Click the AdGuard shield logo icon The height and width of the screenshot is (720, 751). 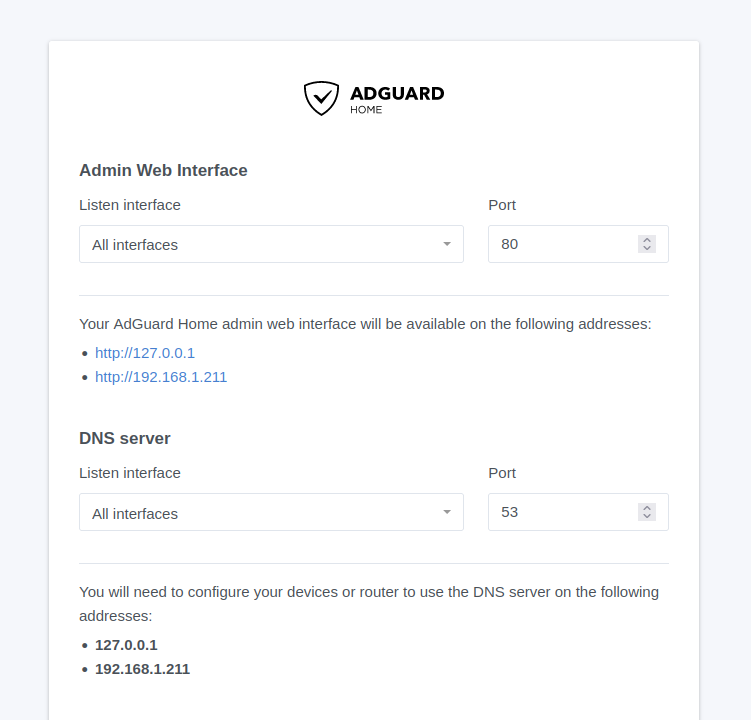(x=321, y=98)
